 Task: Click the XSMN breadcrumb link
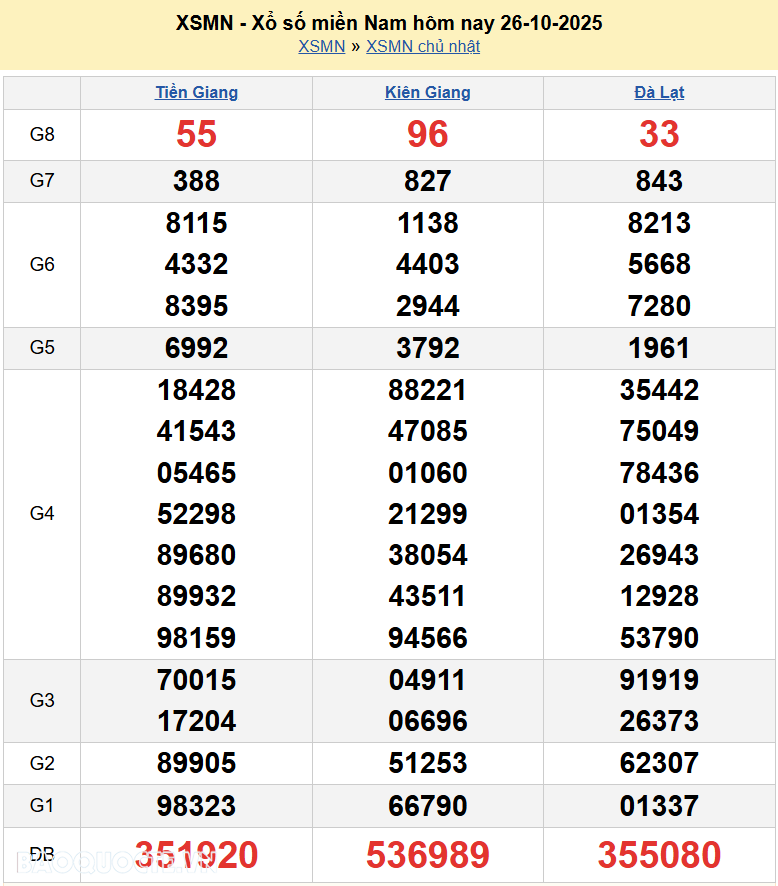321,46
